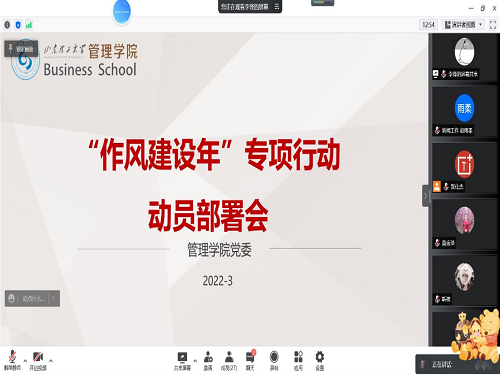Open the members list (27)
This screenshot has width=500, height=375.
point(229,360)
